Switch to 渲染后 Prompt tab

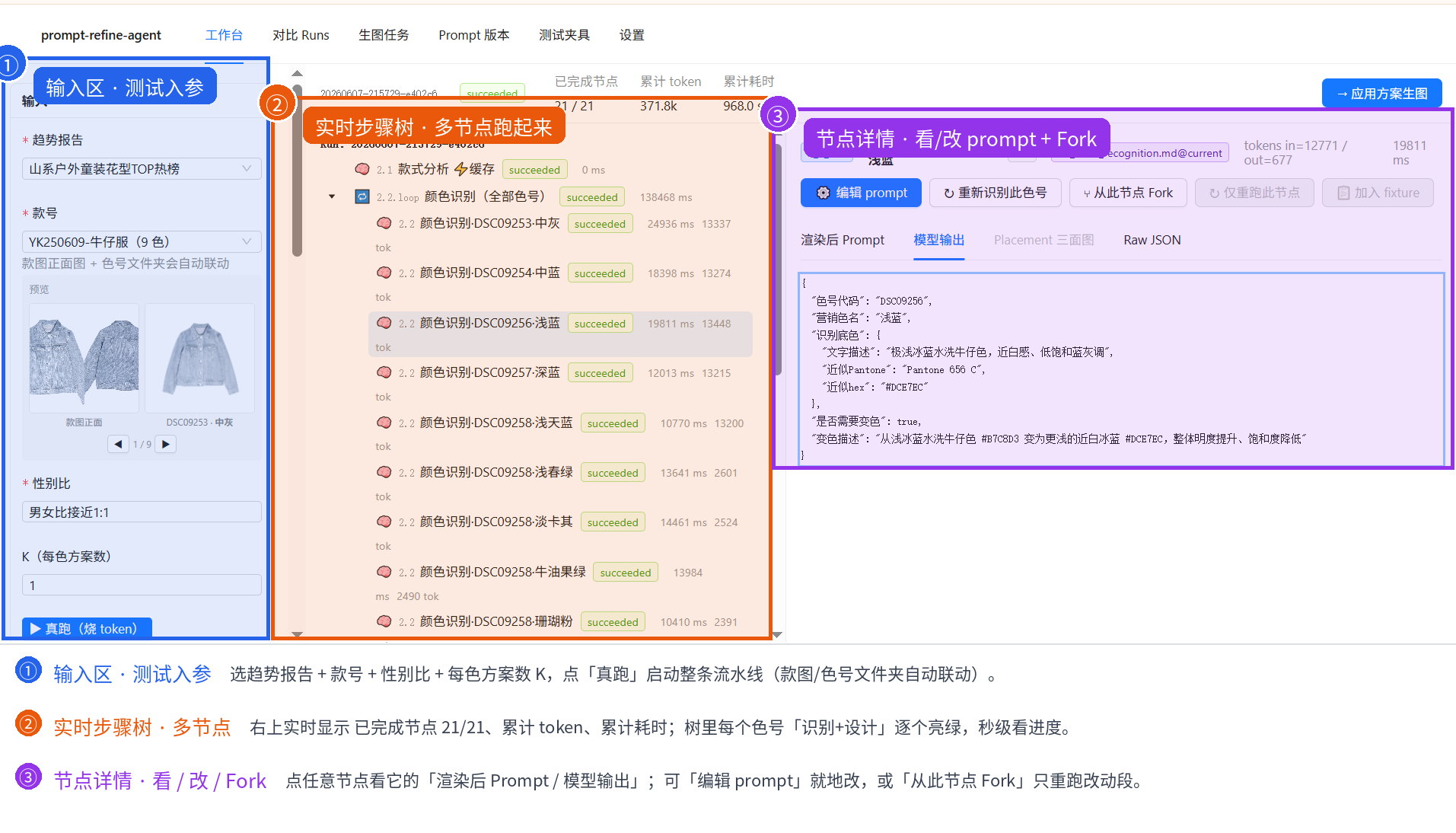[x=842, y=240]
